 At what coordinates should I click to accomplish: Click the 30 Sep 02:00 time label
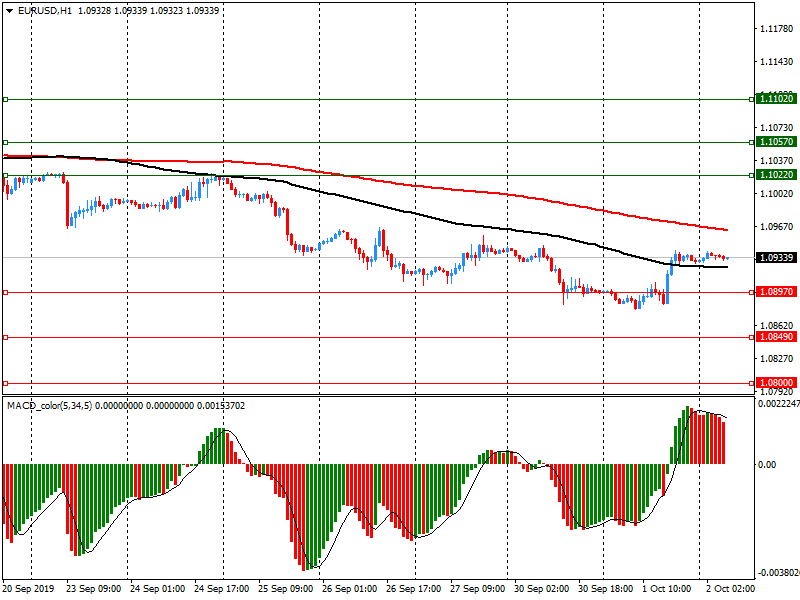tap(541, 589)
